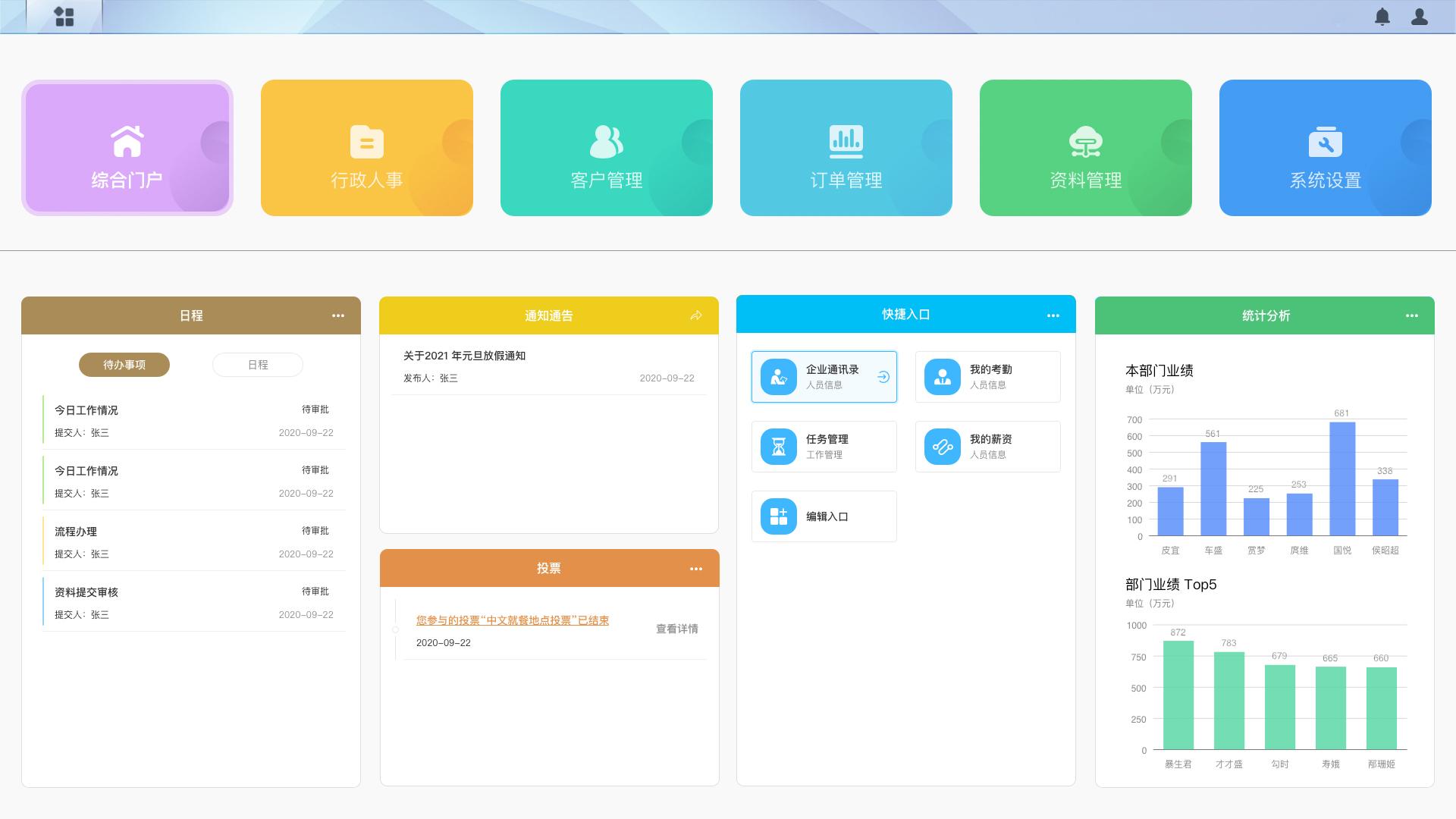
Task: Open 编辑入口 shortcut label
Action: (827, 516)
